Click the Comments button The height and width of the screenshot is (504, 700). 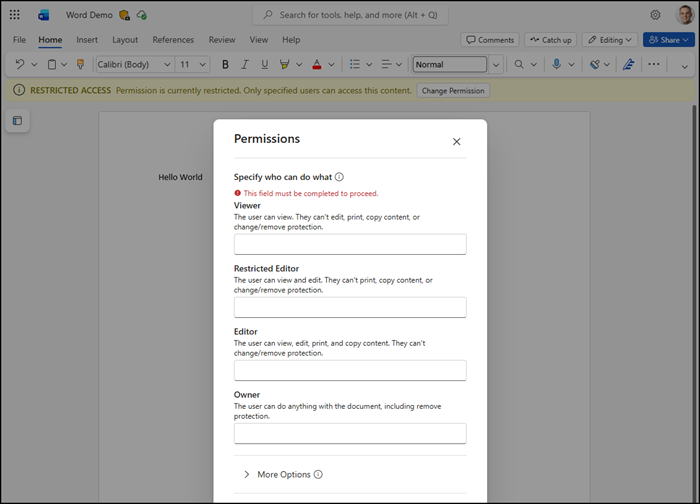pos(490,40)
